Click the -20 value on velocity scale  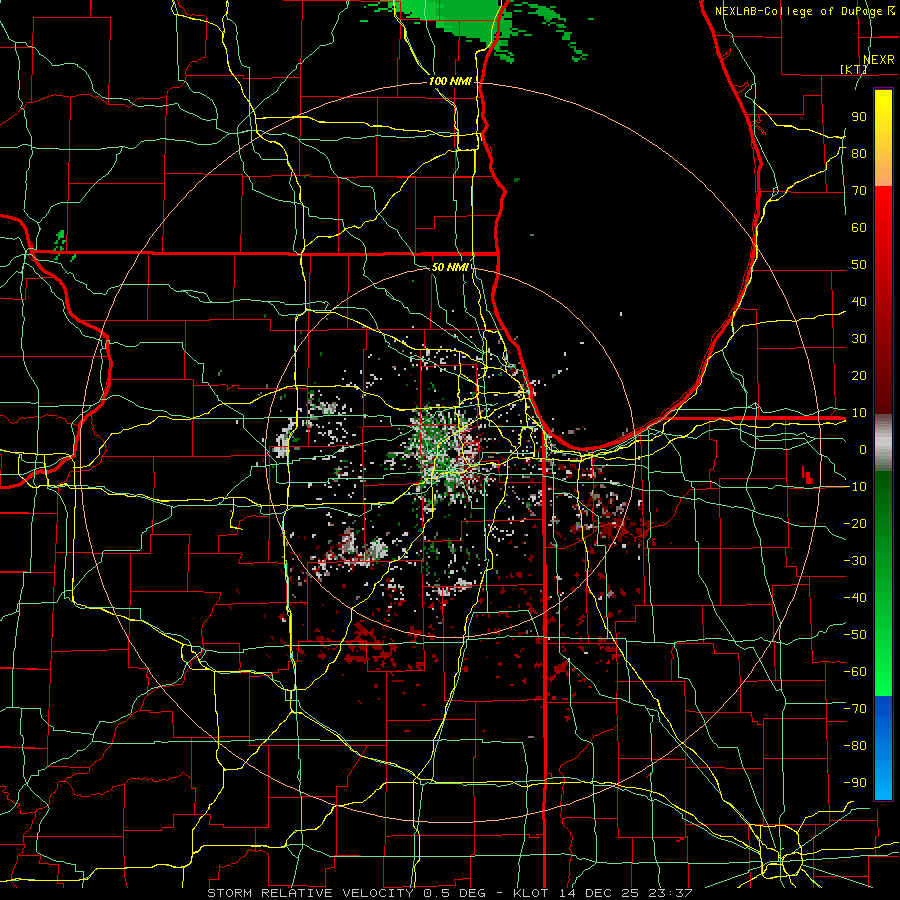pos(855,523)
